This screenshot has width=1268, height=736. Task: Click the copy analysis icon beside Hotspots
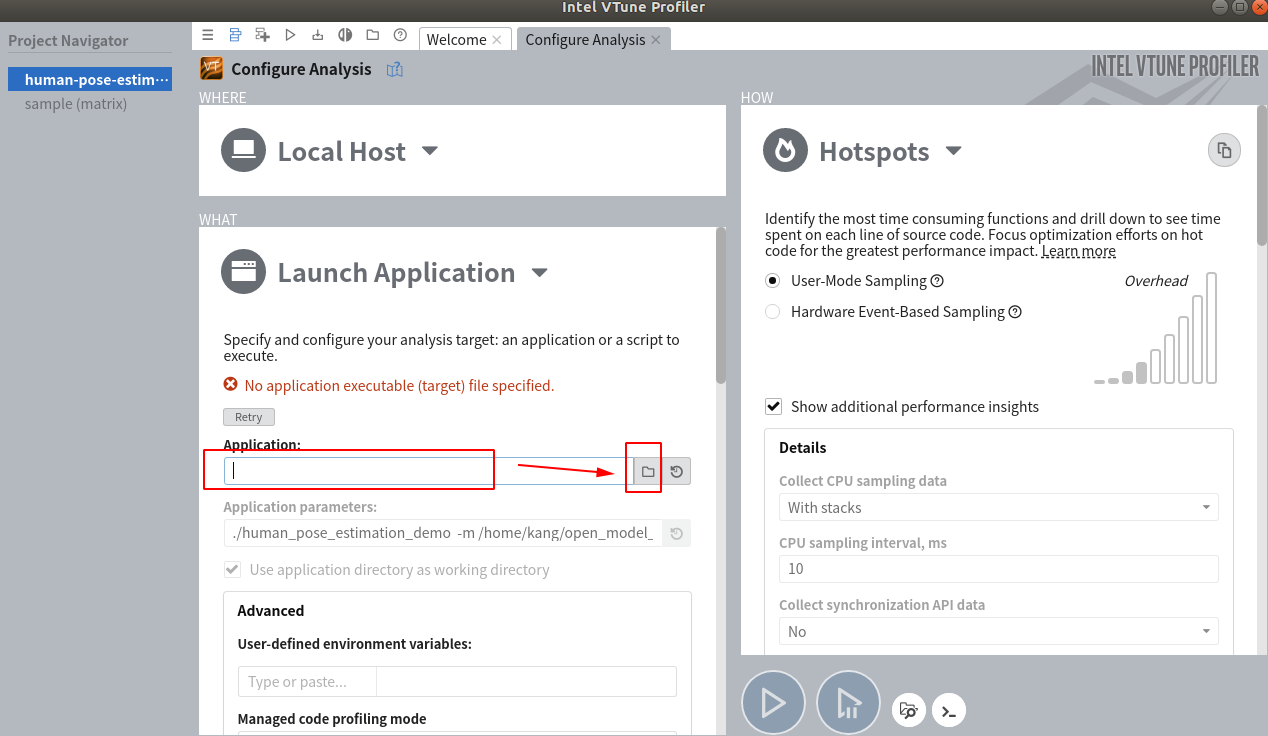tap(1224, 151)
